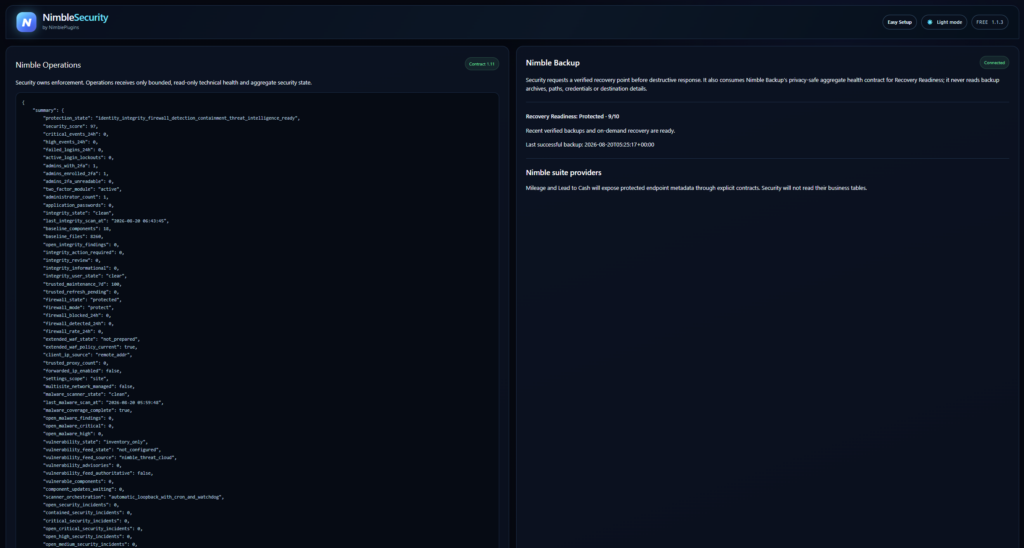Click the "admins_with_2fa" line
The height and width of the screenshot is (548, 1024).
pyautogui.click(x=71, y=166)
